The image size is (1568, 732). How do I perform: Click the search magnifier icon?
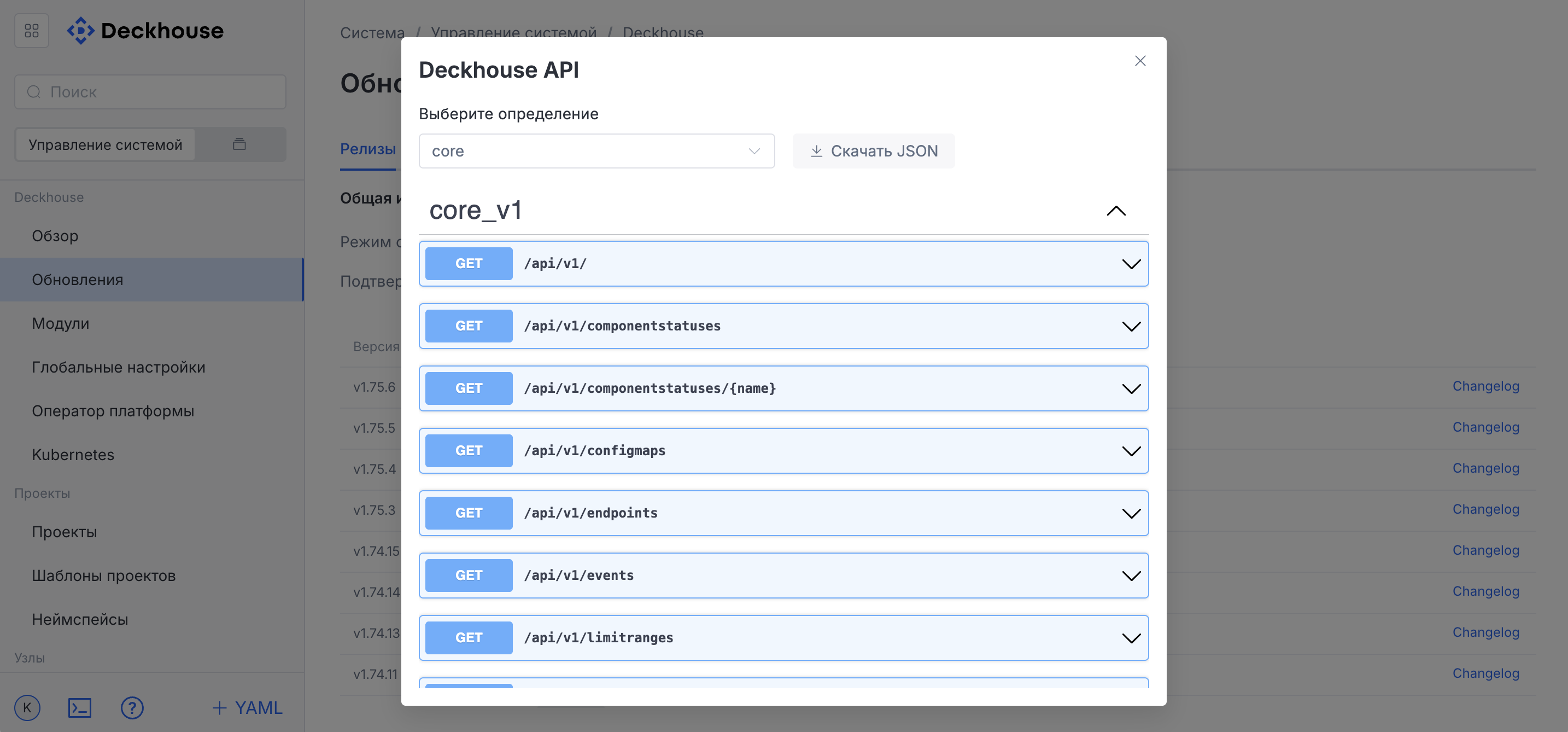pos(33,92)
